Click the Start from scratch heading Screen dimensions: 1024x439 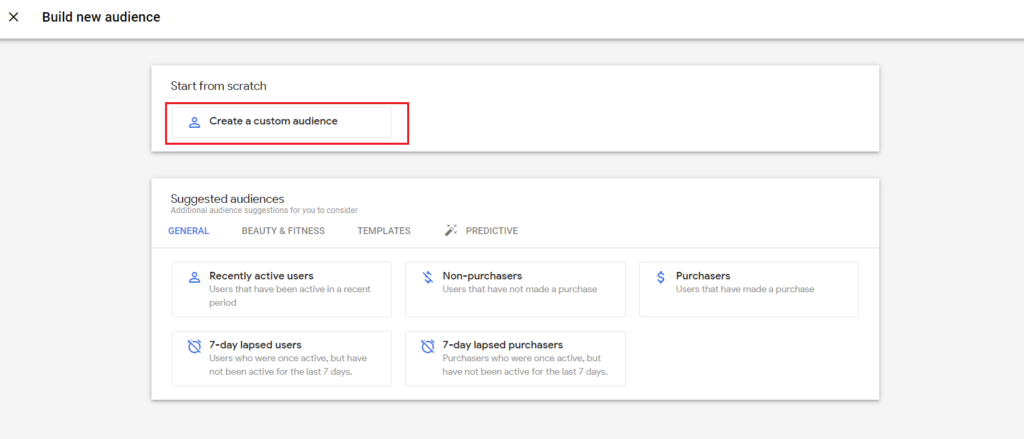click(x=218, y=86)
